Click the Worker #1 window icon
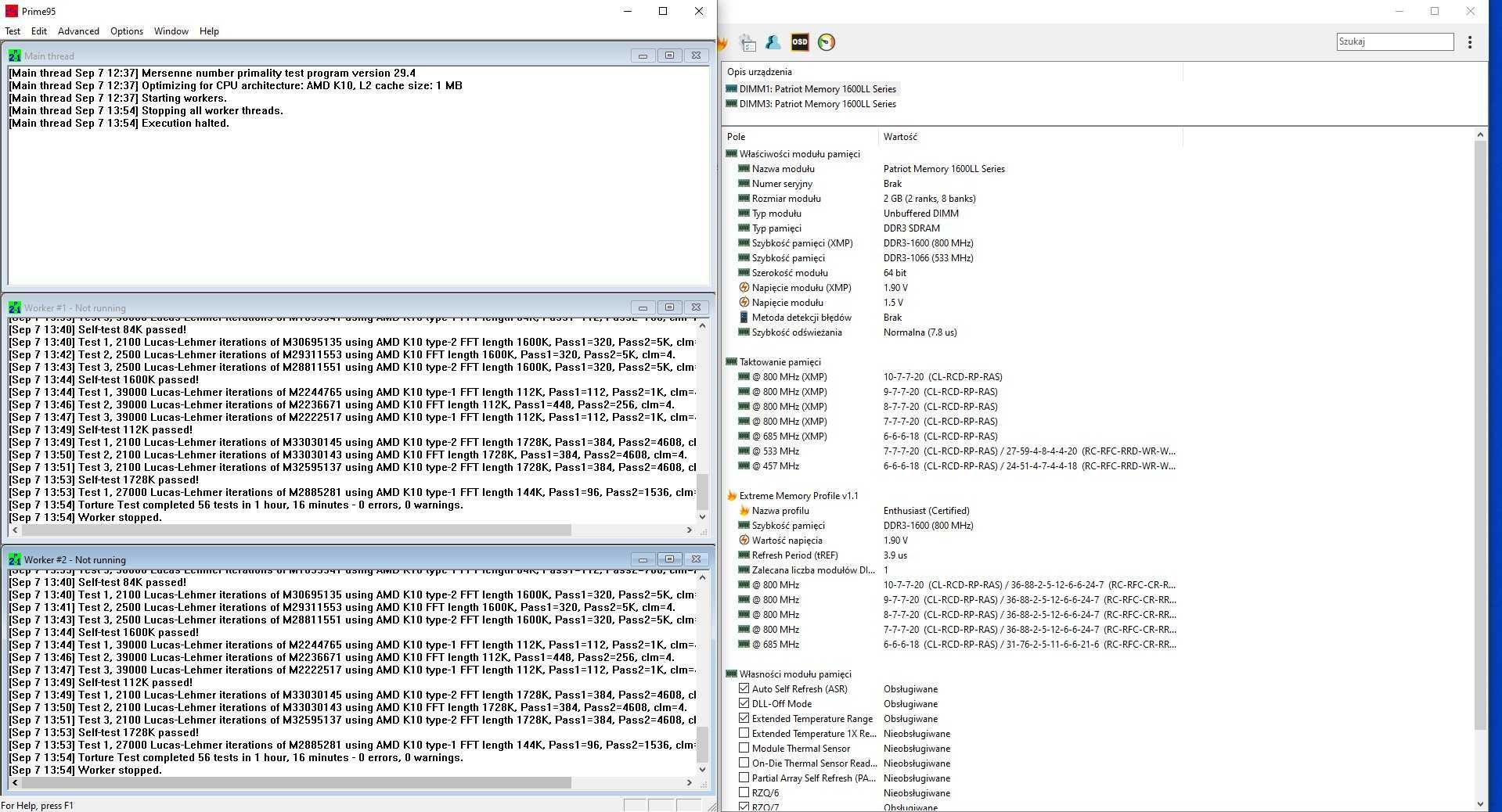This screenshot has height=812, width=1502. point(15,307)
